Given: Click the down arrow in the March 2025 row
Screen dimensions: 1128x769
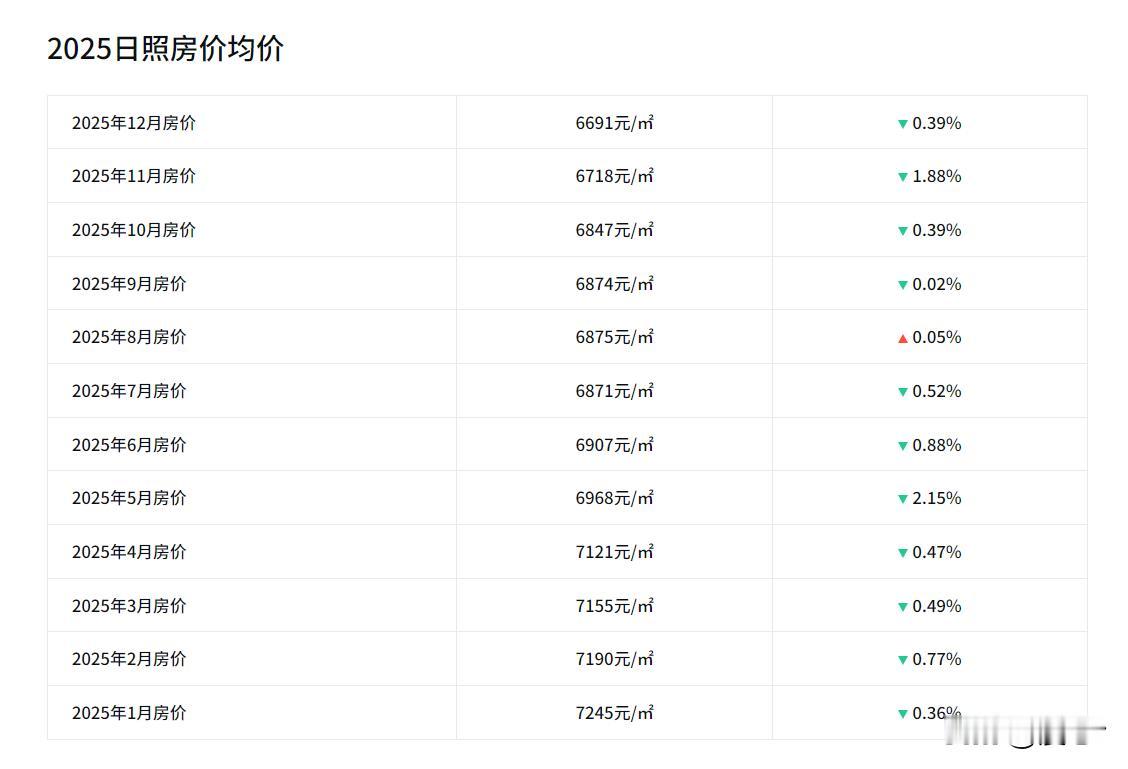Looking at the screenshot, I should tap(902, 607).
